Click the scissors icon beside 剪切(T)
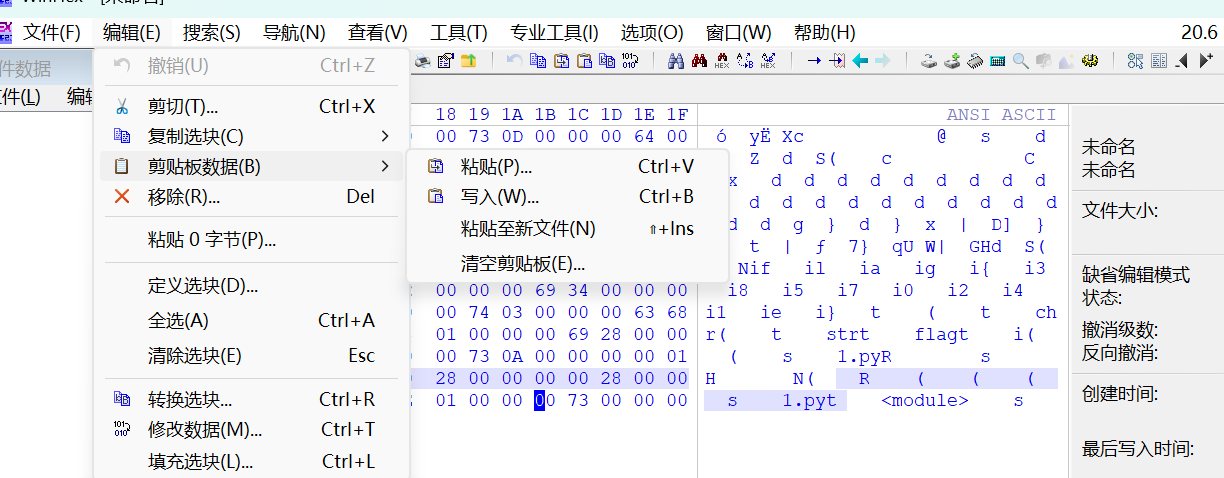Image resolution: width=1224 pixels, height=478 pixels. pos(122,106)
